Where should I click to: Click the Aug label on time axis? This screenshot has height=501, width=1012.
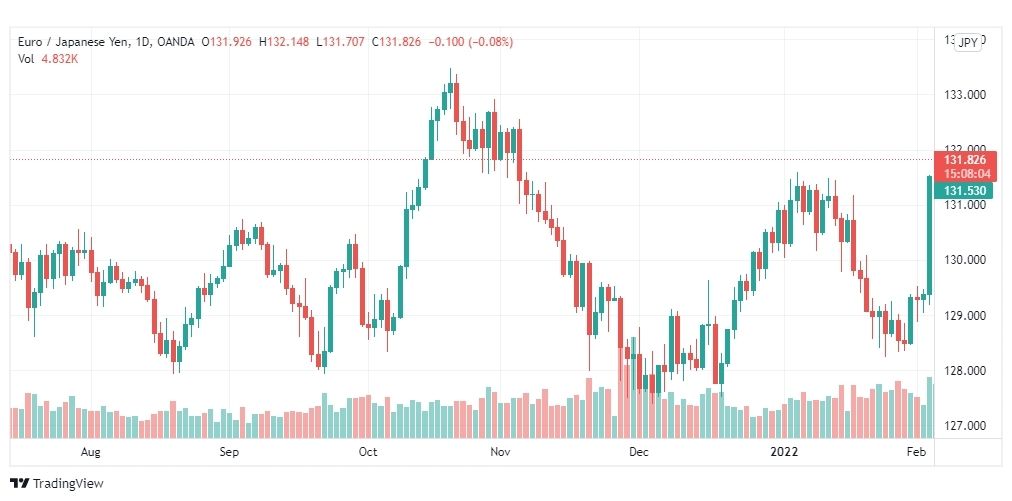[x=91, y=452]
